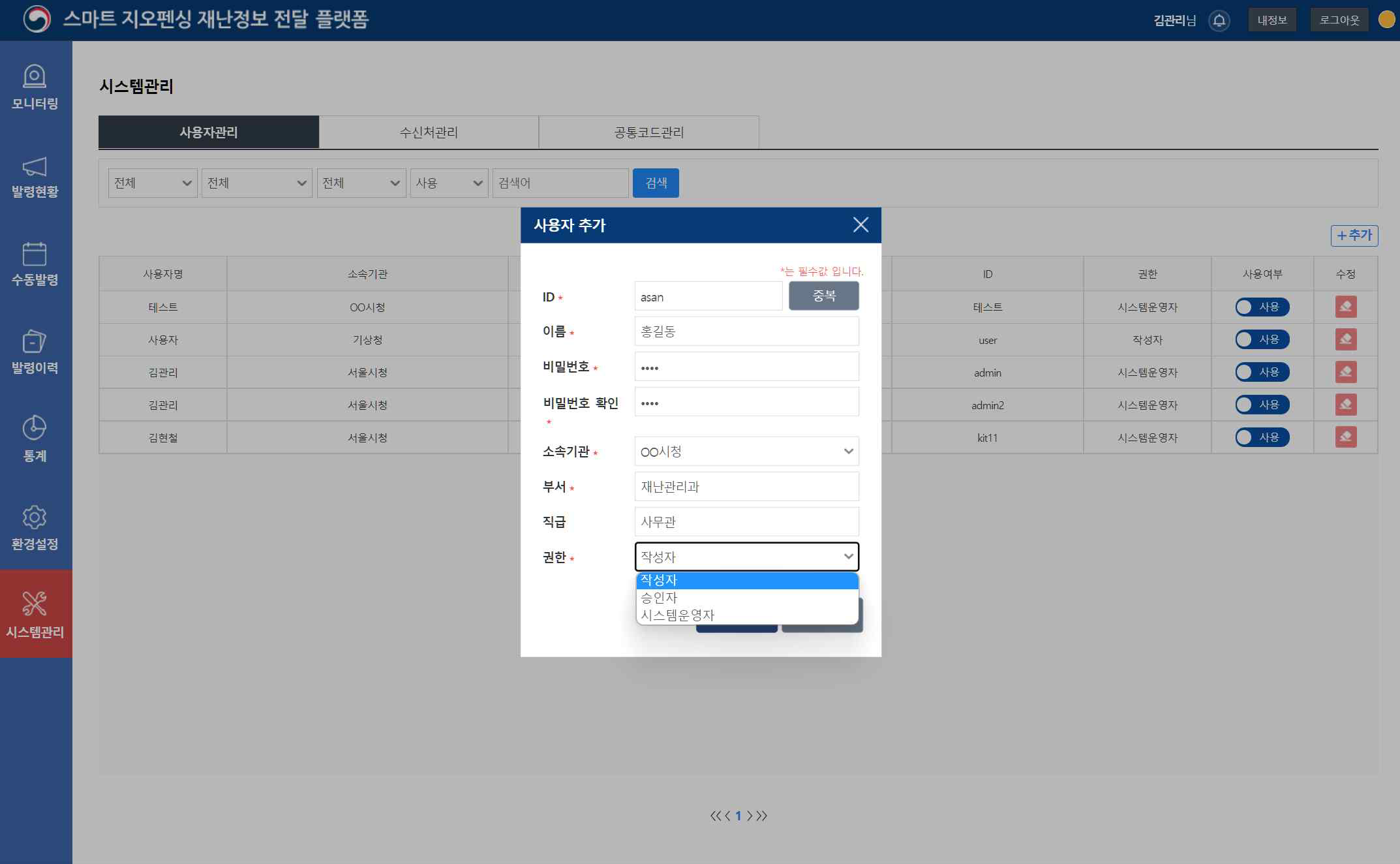Open the 발령현황 megaphone menu
This screenshot has height=864, width=1400.
pos(35,176)
